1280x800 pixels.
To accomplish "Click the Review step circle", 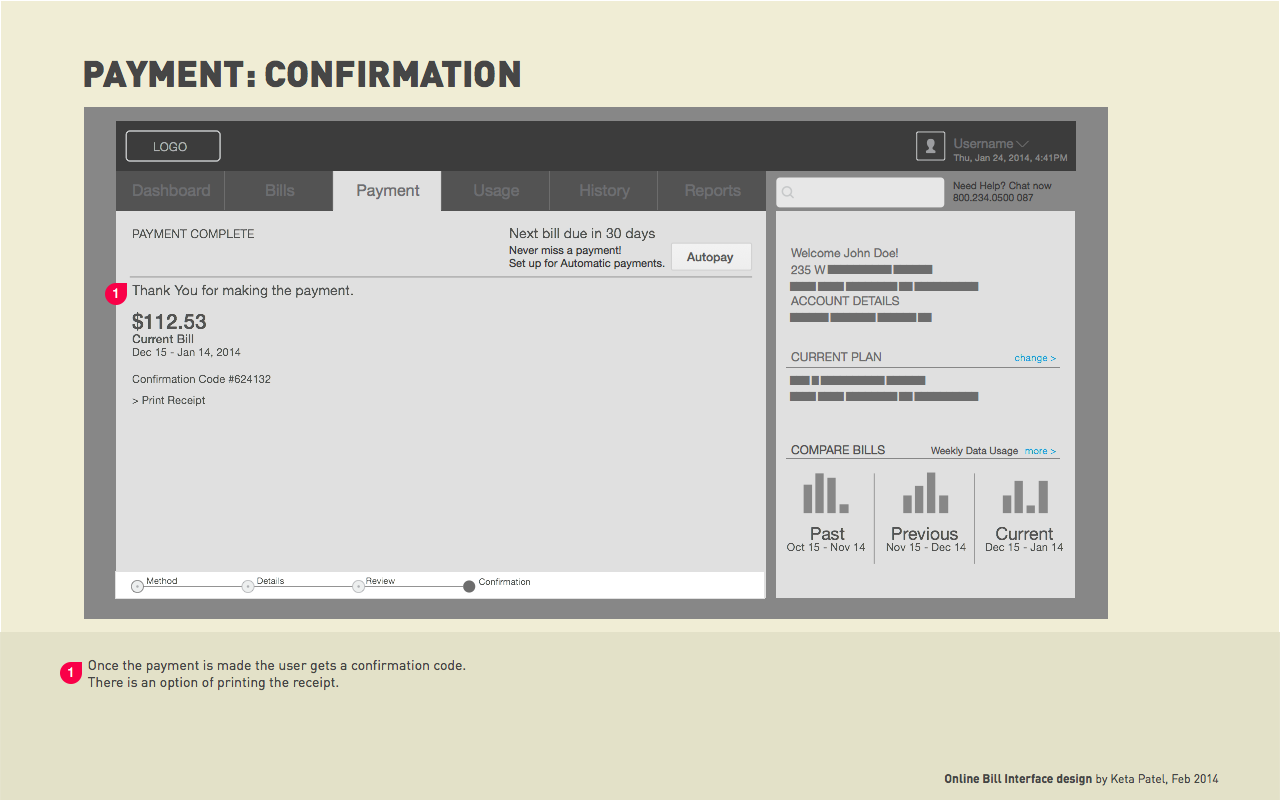I will point(358,586).
